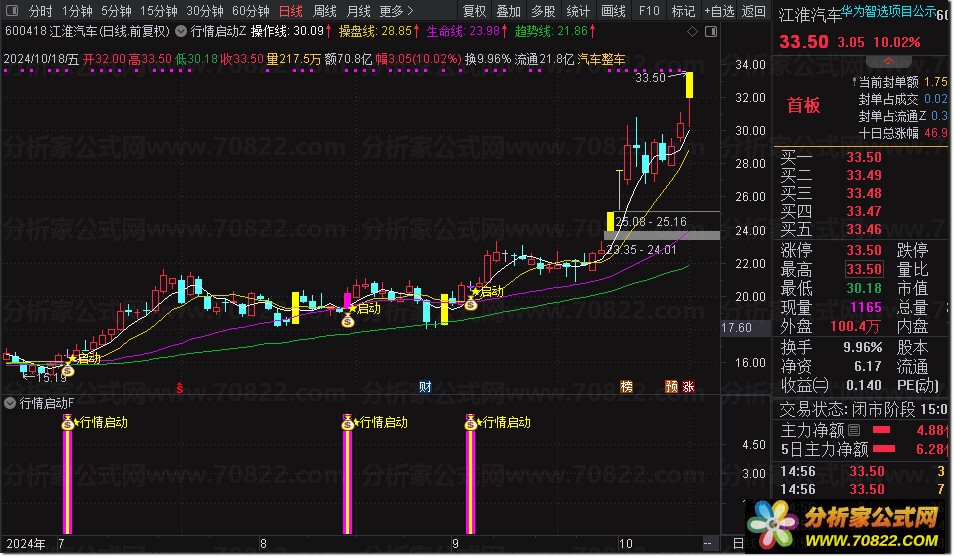Screen dimensions: 955x557
Task: Click 换手 value 9.96%
Action: pos(862,348)
